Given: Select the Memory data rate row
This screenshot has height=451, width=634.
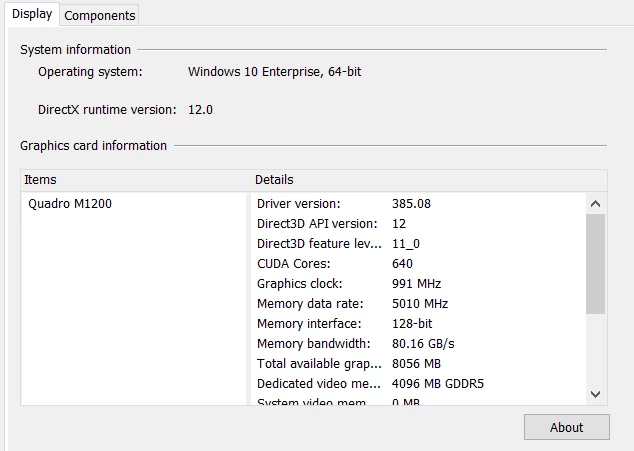Looking at the screenshot, I should click(418, 303).
